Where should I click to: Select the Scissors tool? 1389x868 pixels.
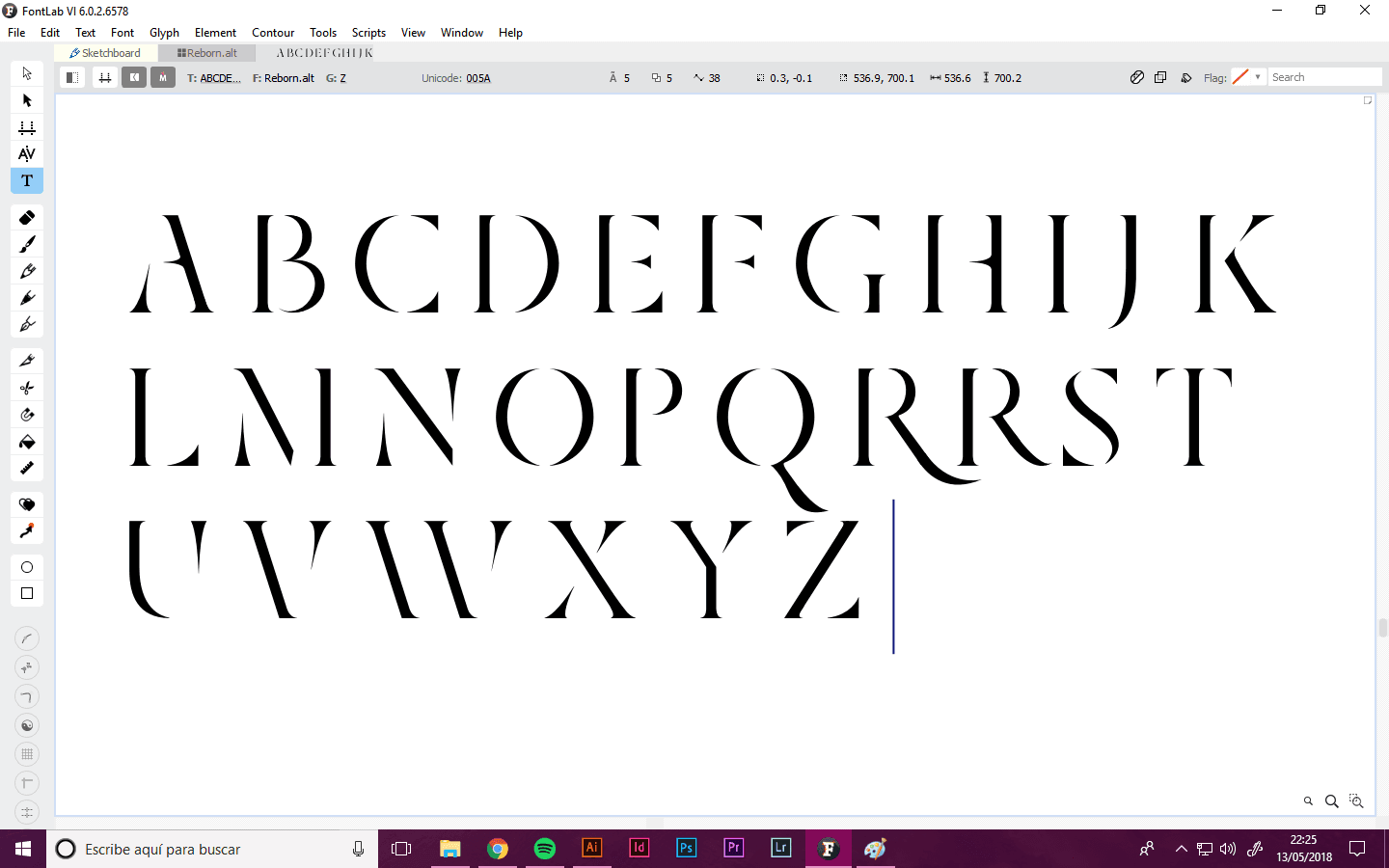pos(27,388)
